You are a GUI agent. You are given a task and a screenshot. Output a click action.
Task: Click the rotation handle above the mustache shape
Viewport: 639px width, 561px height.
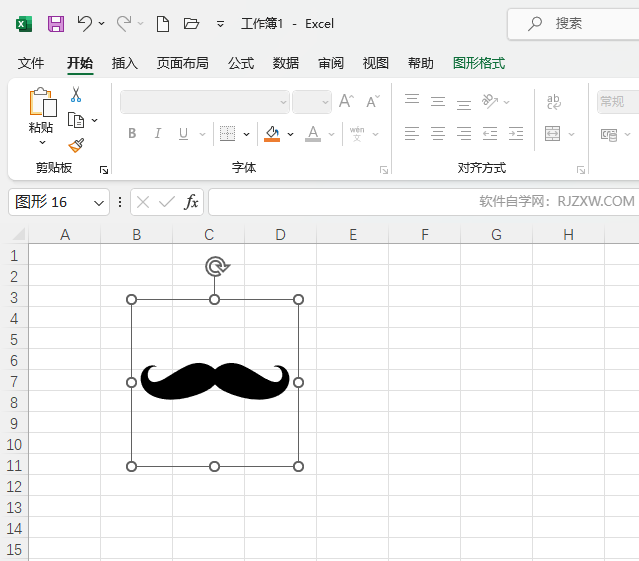[x=216, y=266]
